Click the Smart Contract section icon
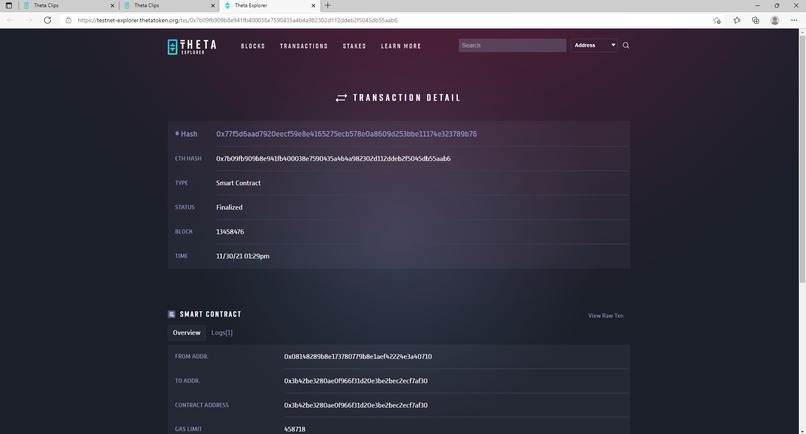The image size is (806, 434). coord(172,314)
